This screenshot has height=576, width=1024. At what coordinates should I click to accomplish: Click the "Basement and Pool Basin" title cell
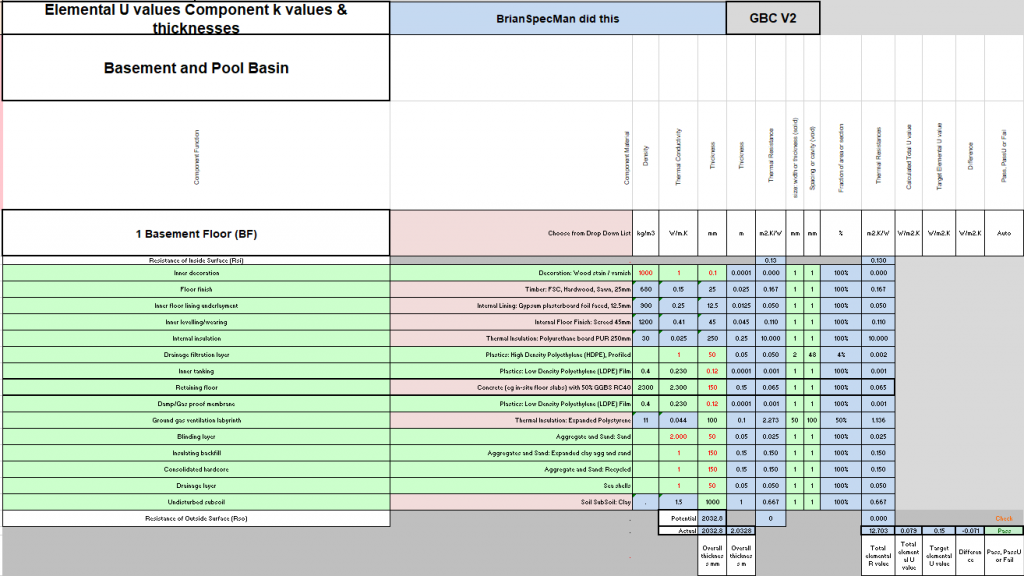pyautogui.click(x=196, y=68)
